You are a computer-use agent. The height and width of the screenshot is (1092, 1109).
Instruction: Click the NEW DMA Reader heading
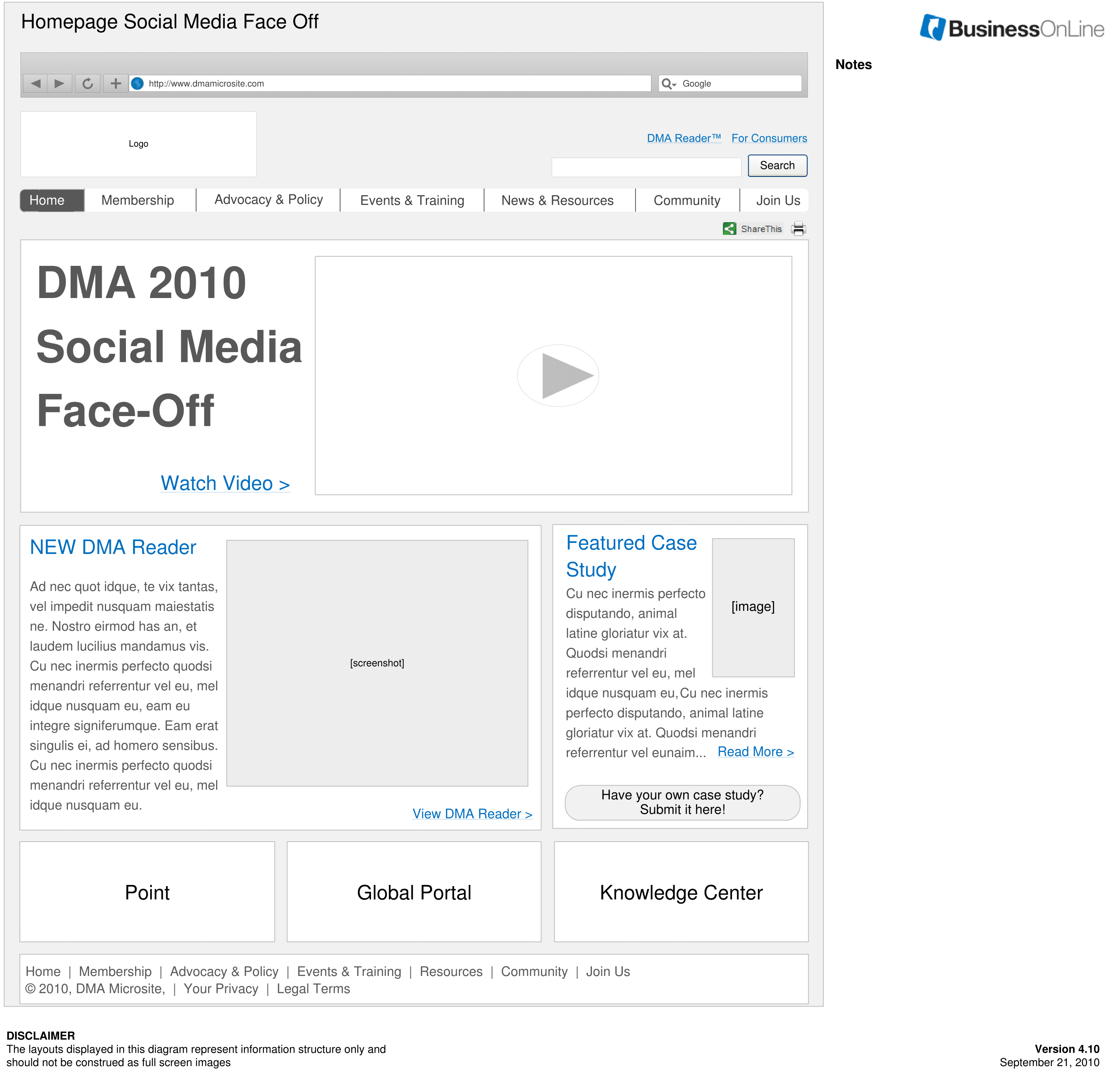113,547
